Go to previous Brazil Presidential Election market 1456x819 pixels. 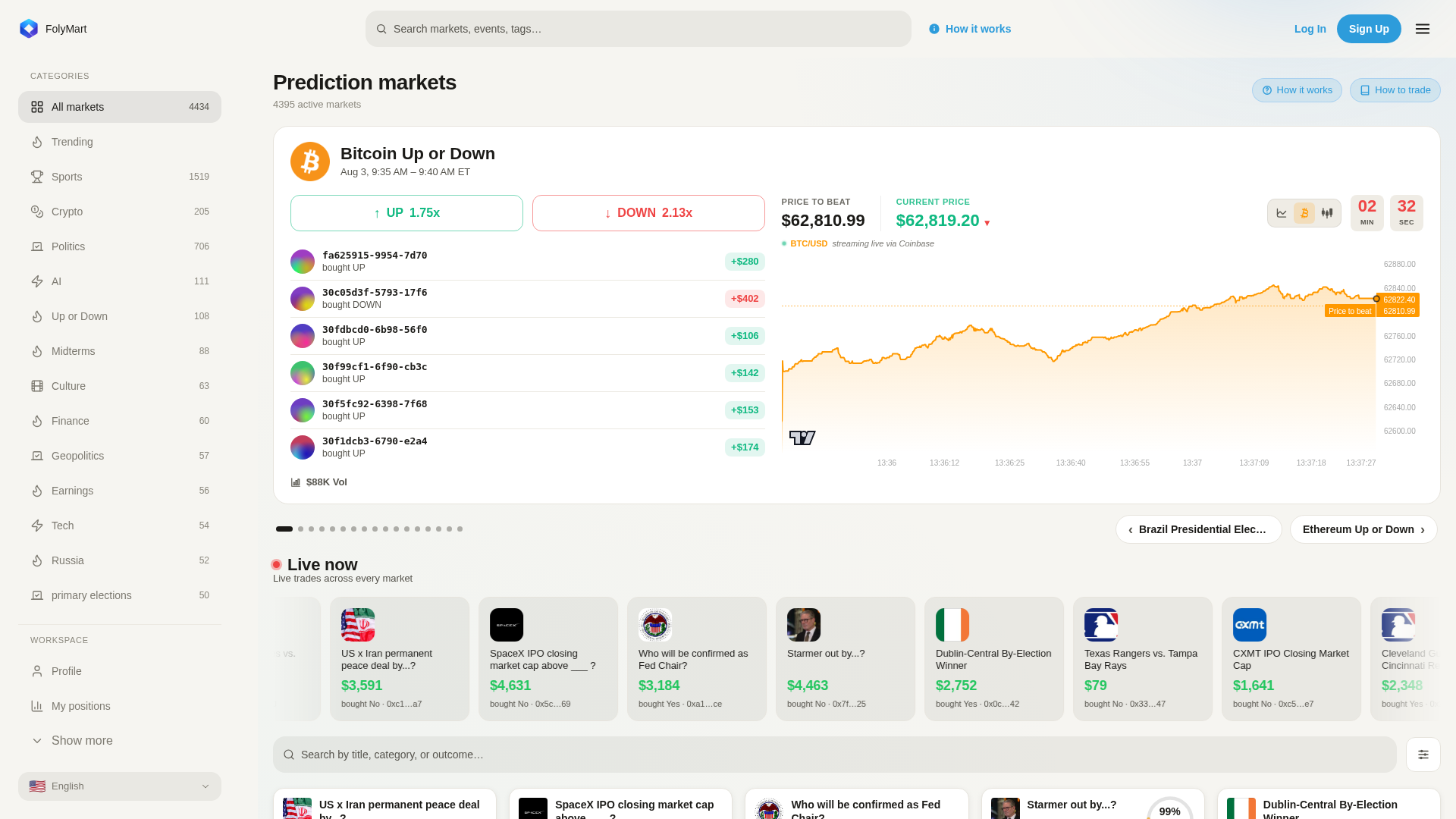tap(1199, 529)
